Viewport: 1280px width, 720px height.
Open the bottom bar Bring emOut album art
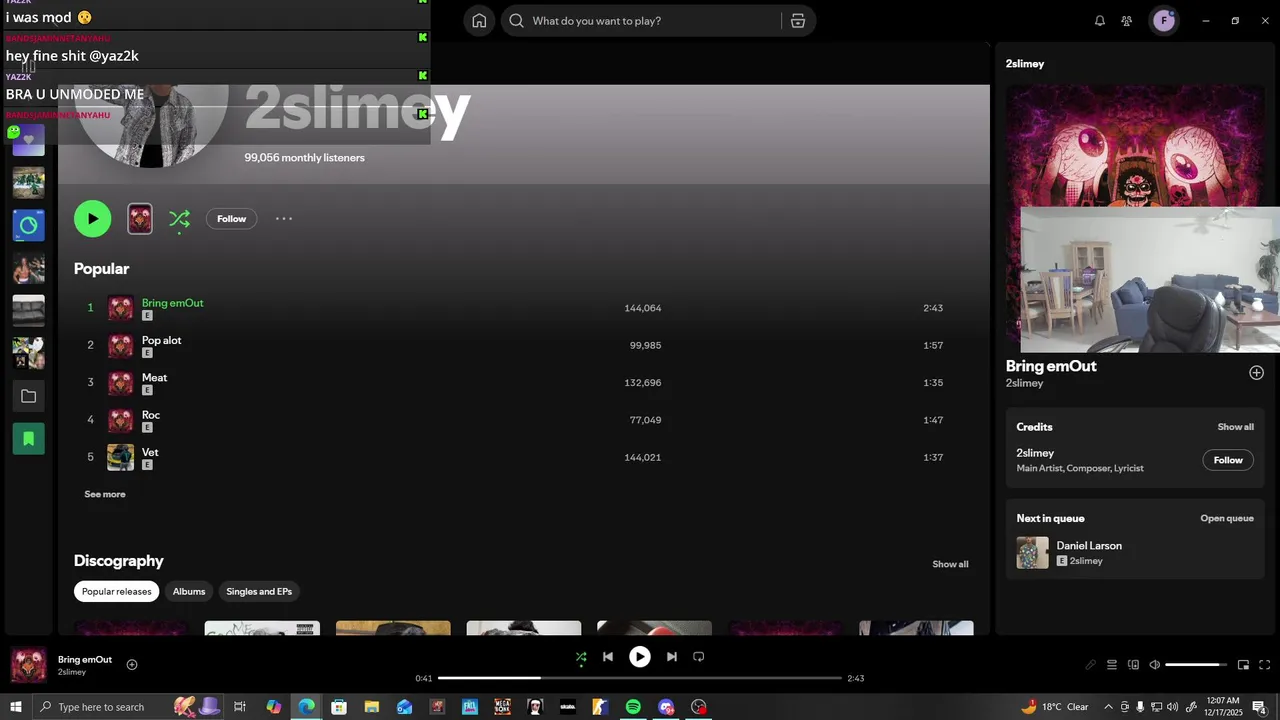click(28, 665)
